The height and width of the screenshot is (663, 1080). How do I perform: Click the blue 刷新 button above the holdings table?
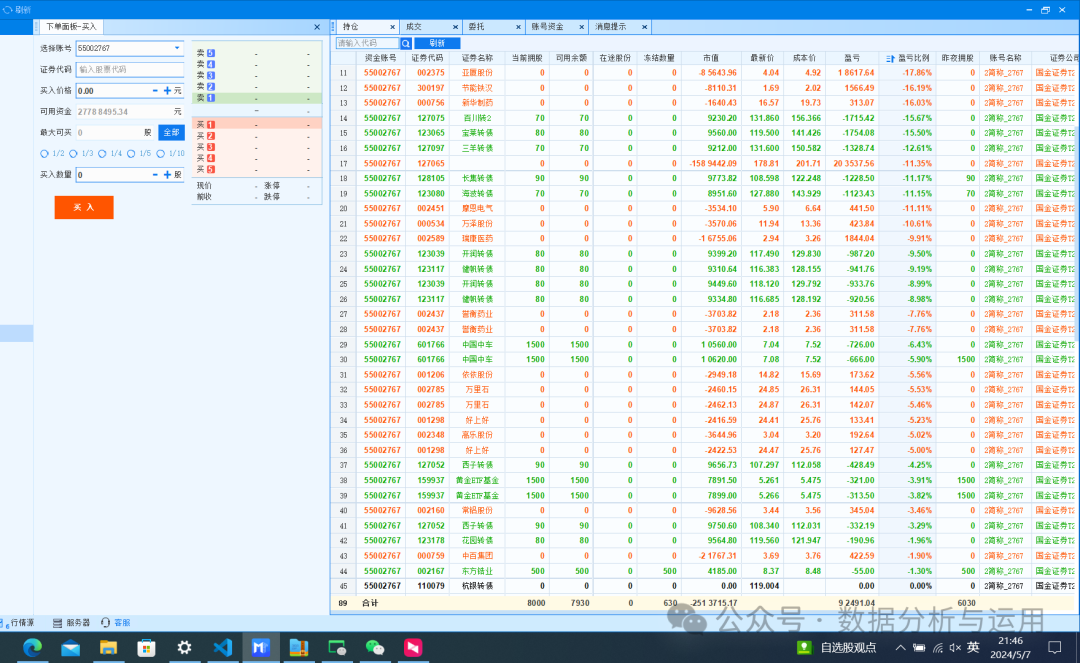point(437,43)
